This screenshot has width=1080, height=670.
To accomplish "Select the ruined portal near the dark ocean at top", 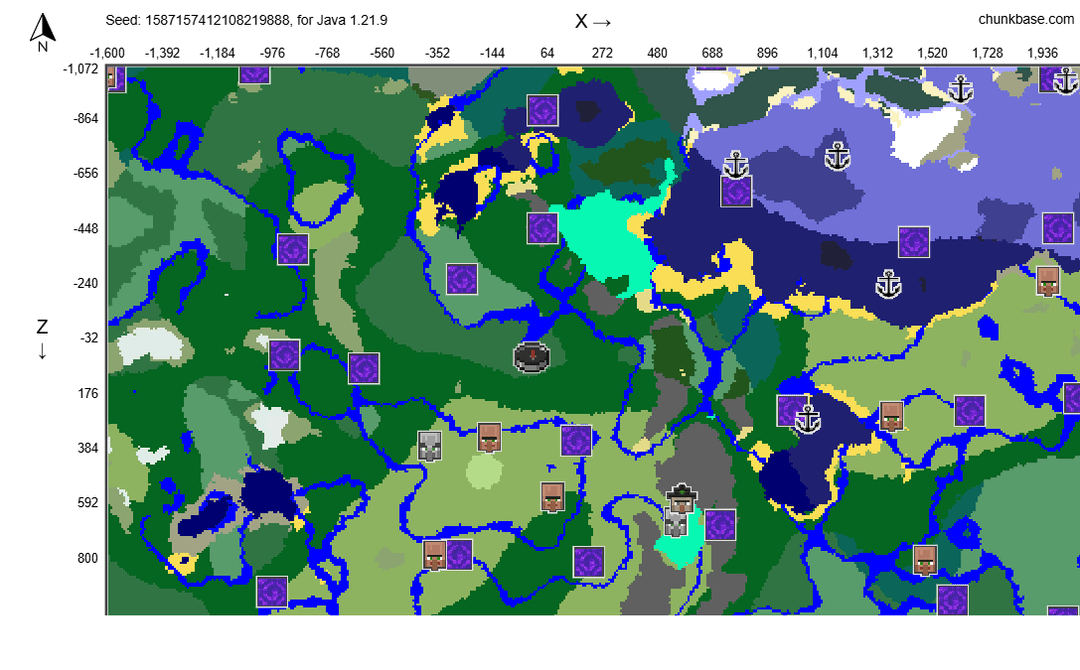I will coord(542,110).
